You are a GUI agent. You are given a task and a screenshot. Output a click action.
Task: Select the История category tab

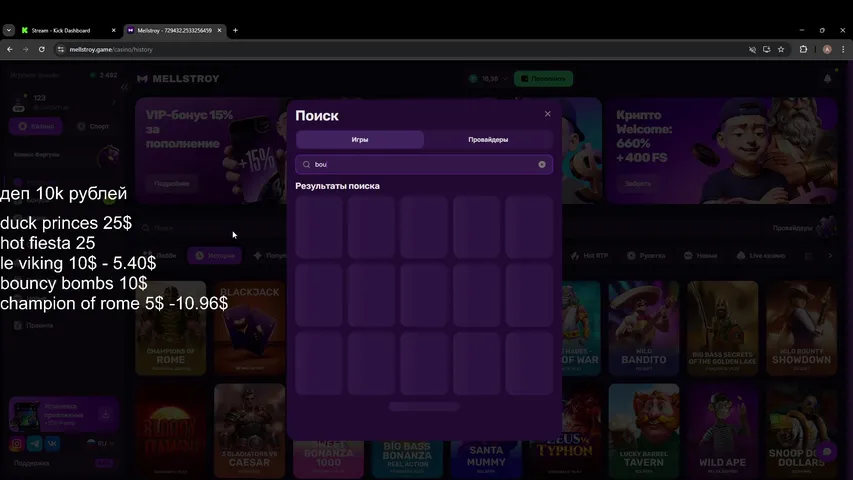tap(215, 256)
